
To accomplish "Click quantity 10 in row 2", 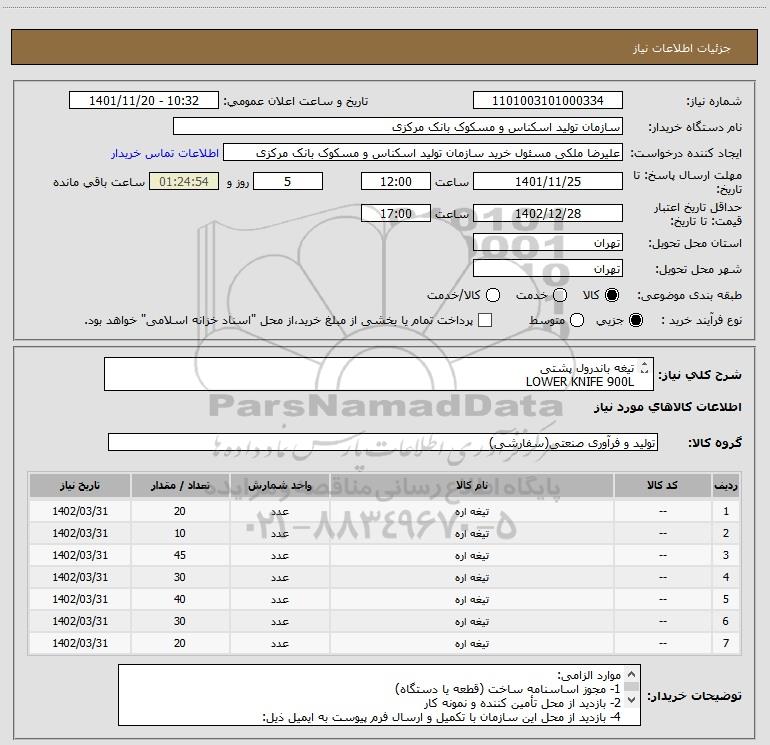I will 180,533.
